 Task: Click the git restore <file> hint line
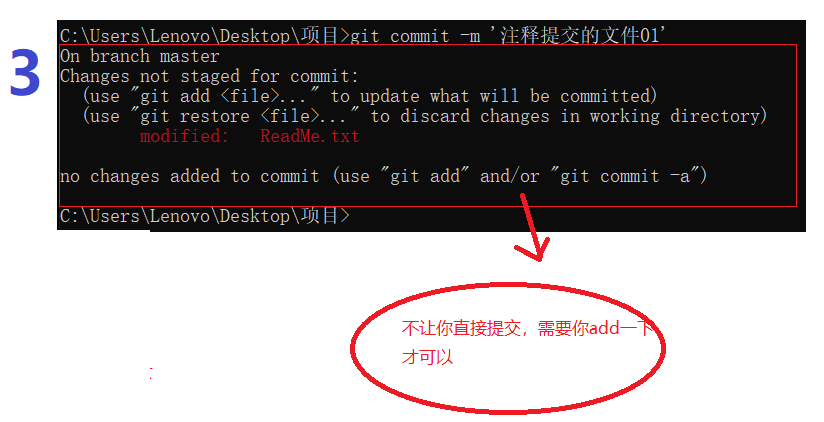pos(425,116)
